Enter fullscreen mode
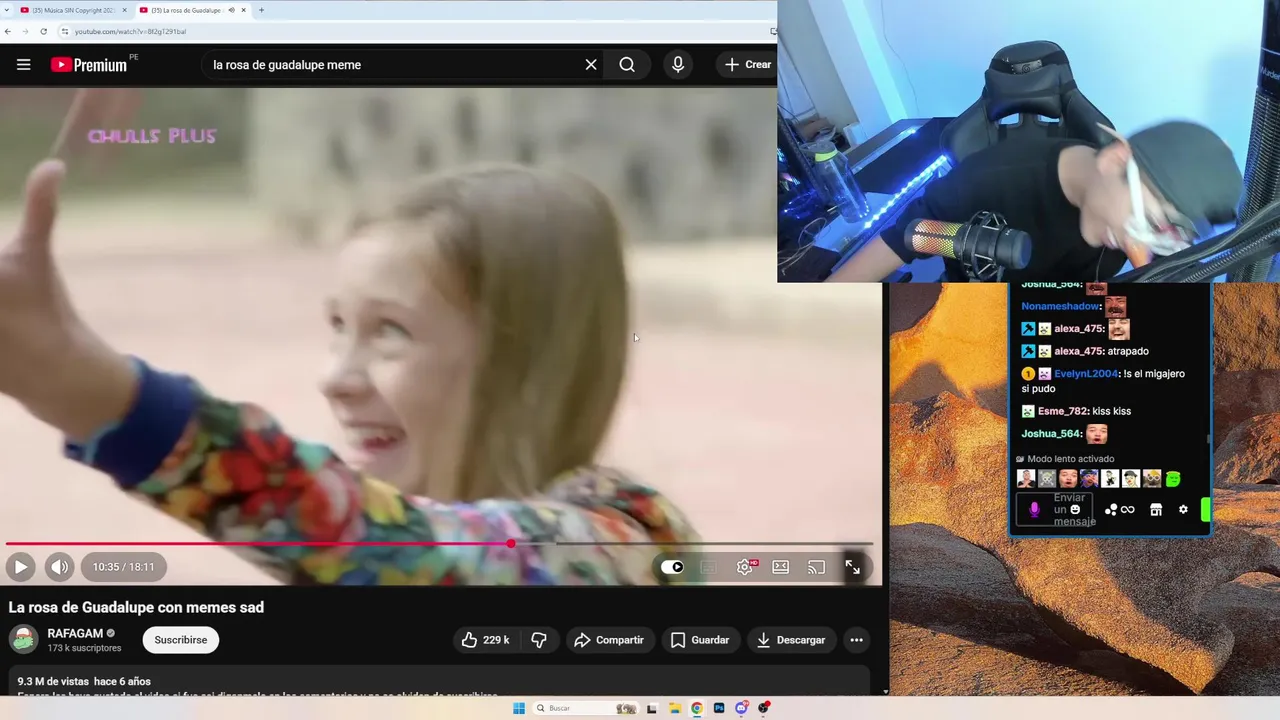The width and height of the screenshot is (1280, 720). click(x=853, y=567)
